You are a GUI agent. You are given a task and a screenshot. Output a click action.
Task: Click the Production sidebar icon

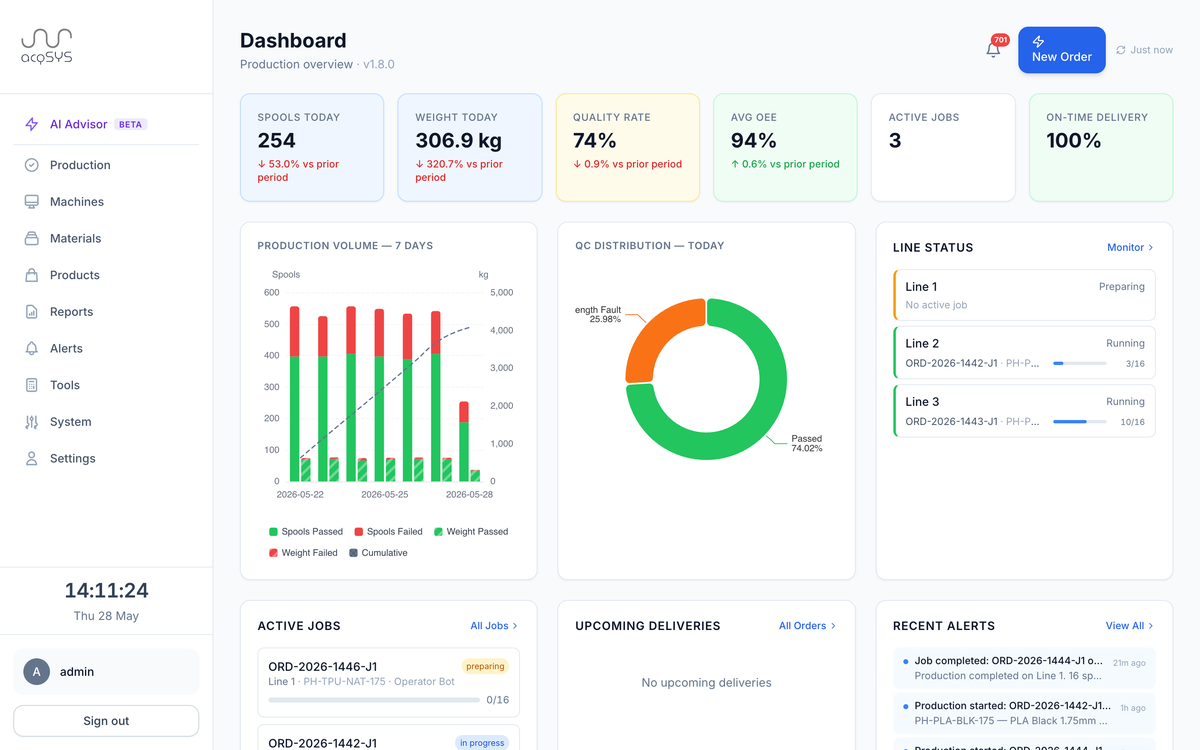pyautogui.click(x=32, y=165)
